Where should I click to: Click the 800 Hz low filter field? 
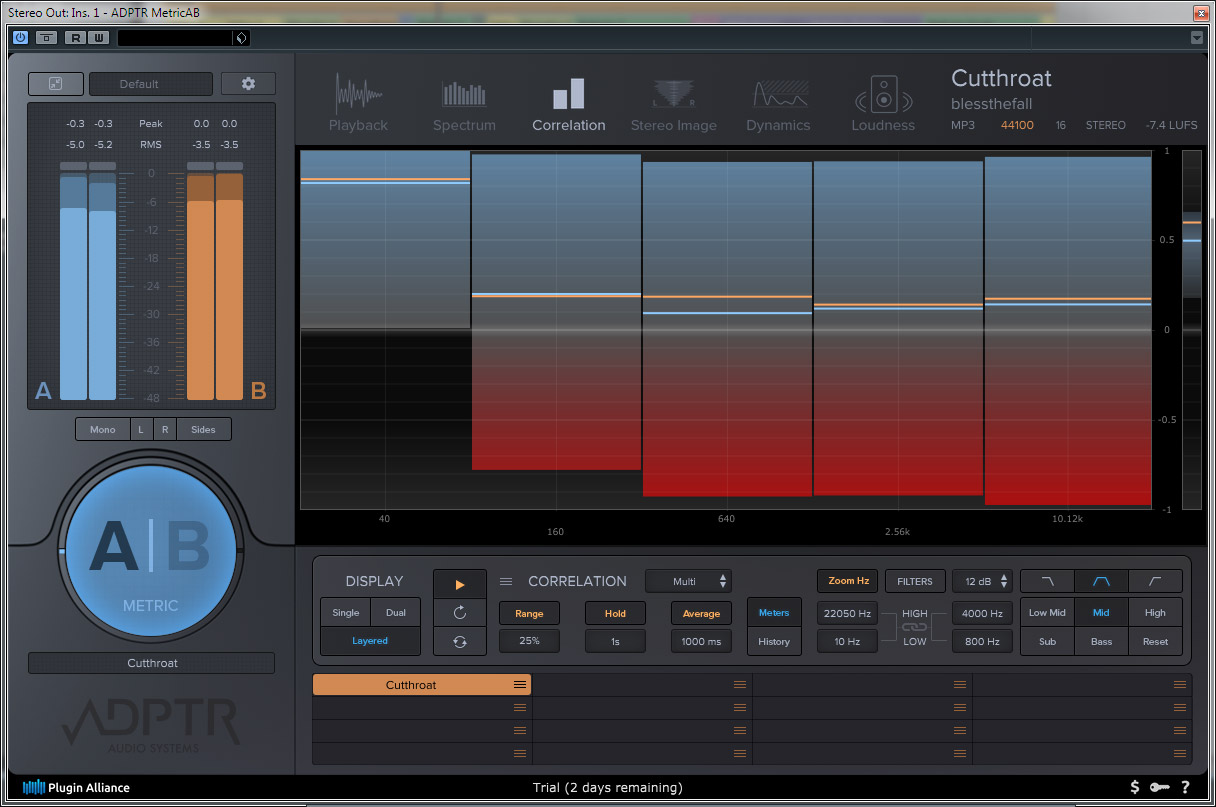pyautogui.click(x=982, y=641)
